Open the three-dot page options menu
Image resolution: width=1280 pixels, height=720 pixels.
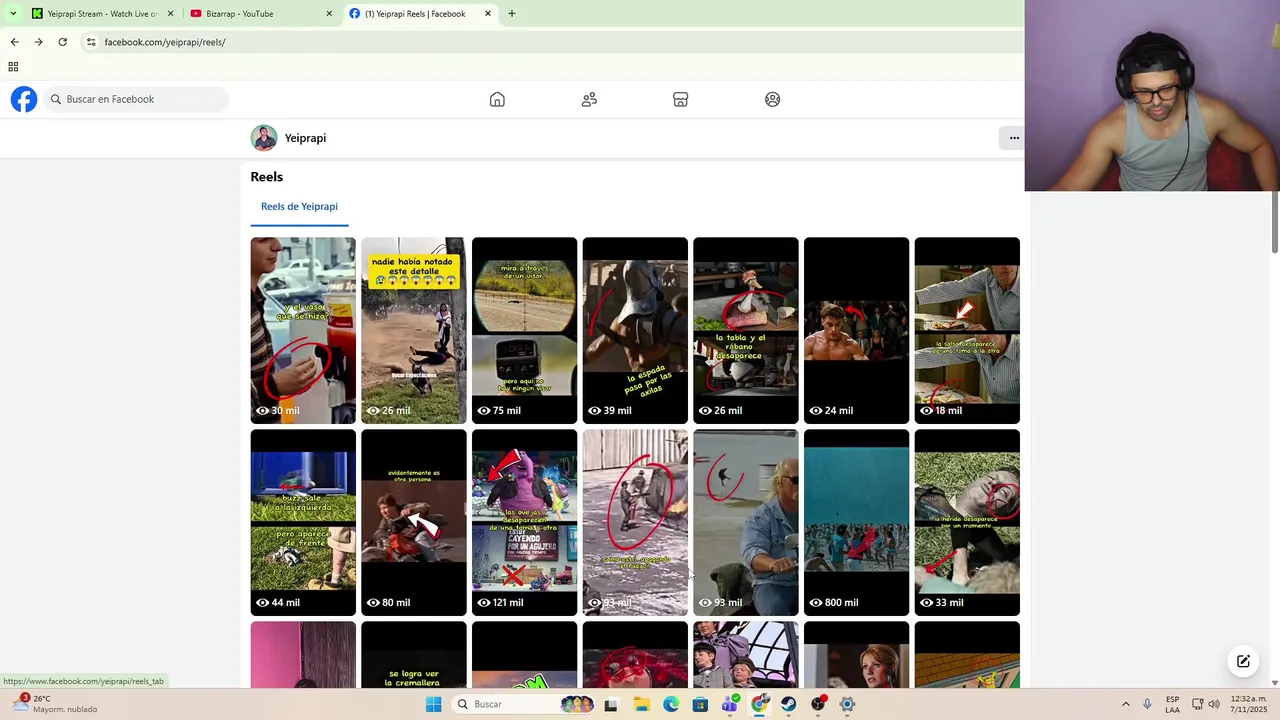click(1014, 138)
